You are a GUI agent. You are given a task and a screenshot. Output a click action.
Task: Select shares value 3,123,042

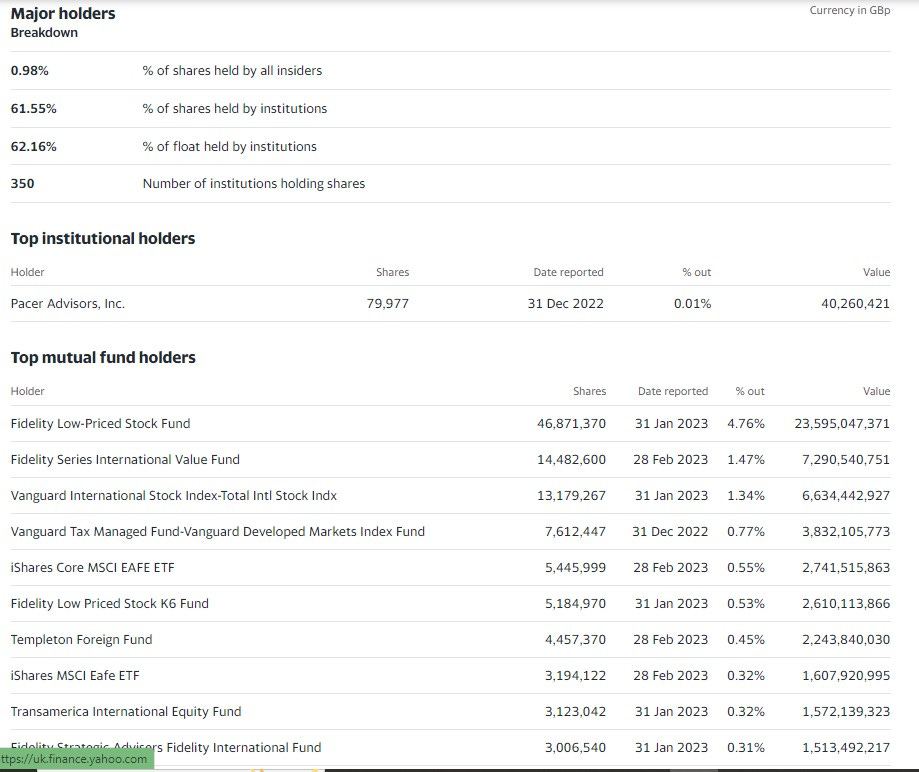pyautogui.click(x=575, y=712)
